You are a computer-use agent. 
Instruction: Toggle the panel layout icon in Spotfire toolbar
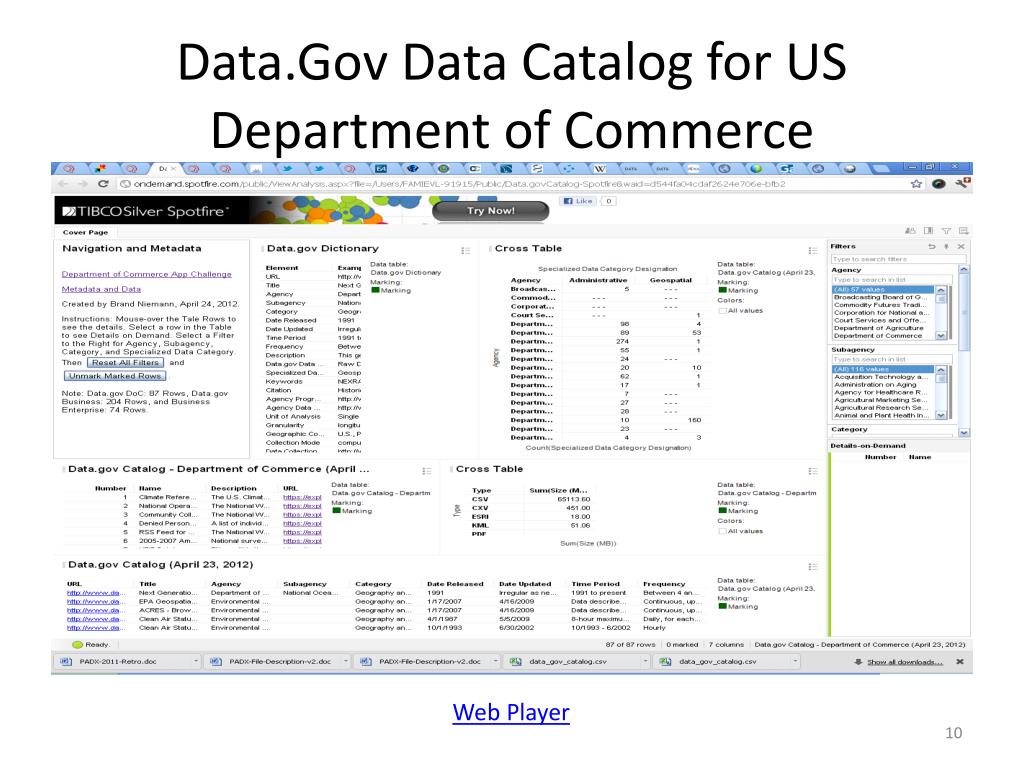pos(928,231)
